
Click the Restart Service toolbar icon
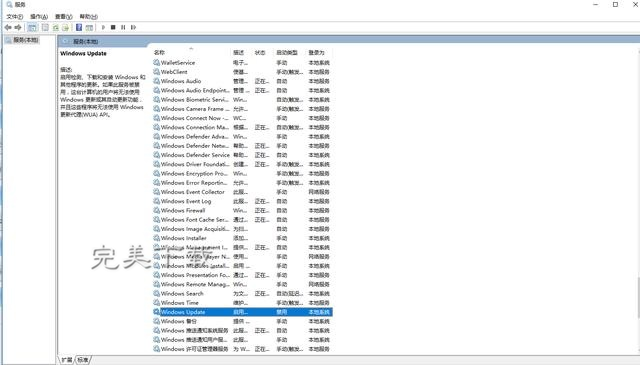coord(133,27)
